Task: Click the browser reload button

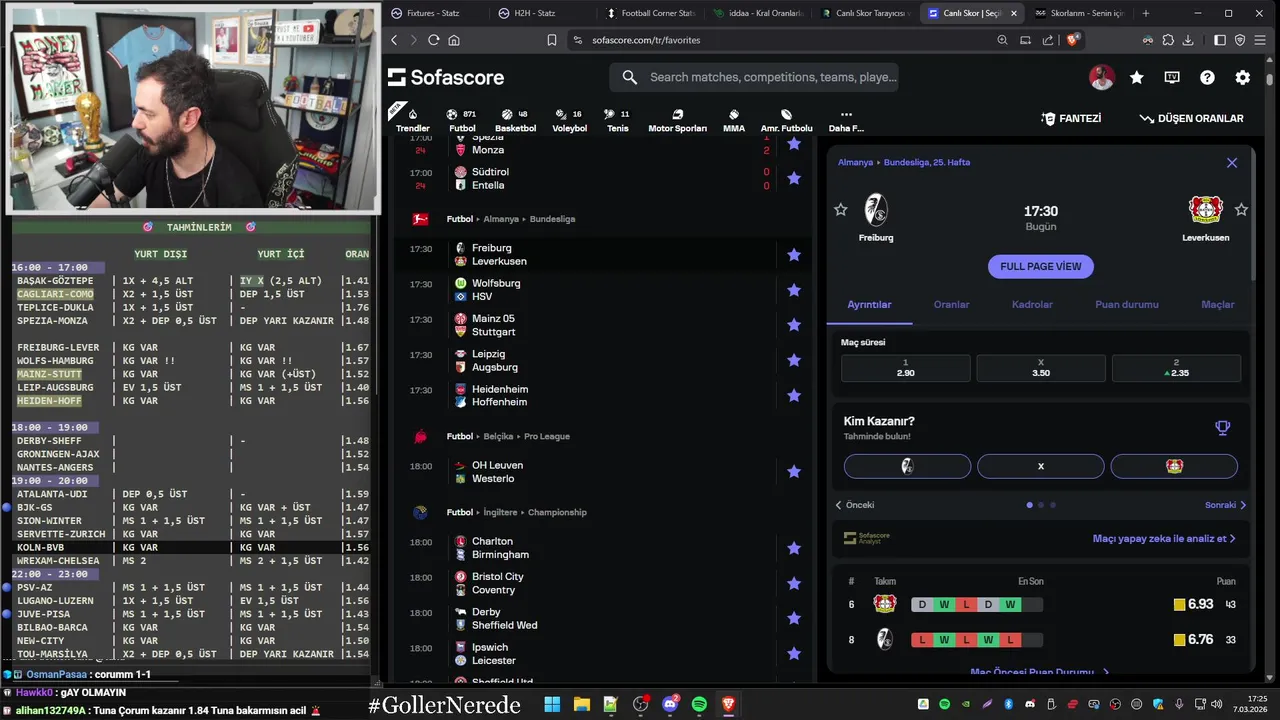Action: click(433, 40)
